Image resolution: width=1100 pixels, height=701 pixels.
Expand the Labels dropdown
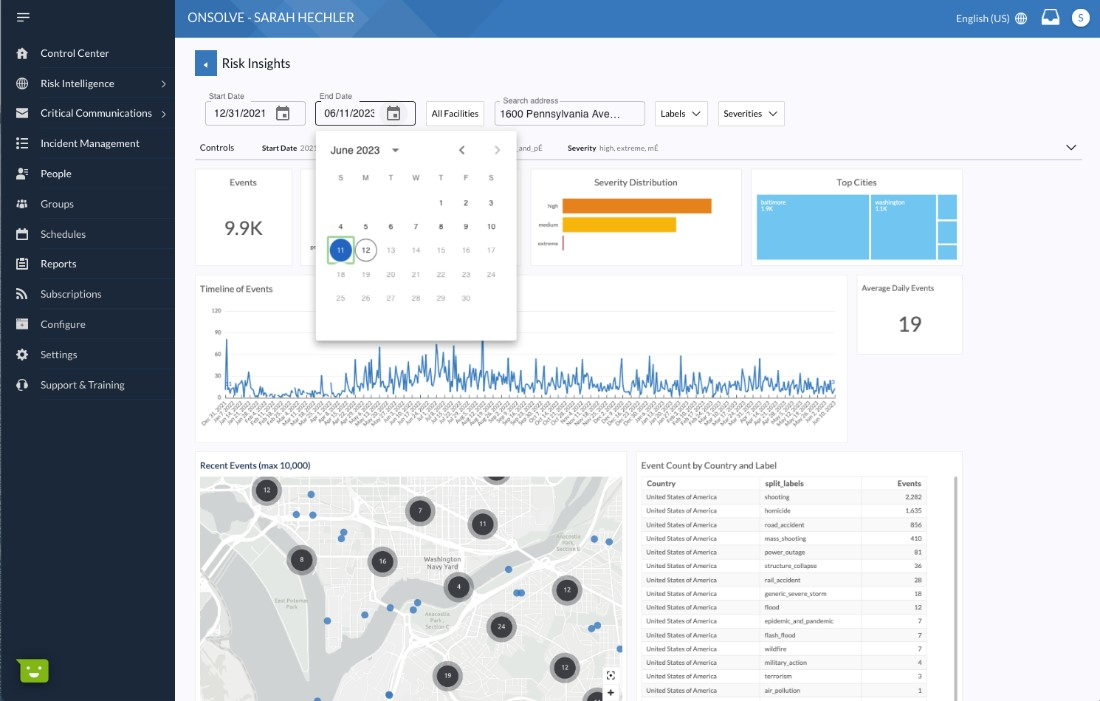[x=682, y=114]
